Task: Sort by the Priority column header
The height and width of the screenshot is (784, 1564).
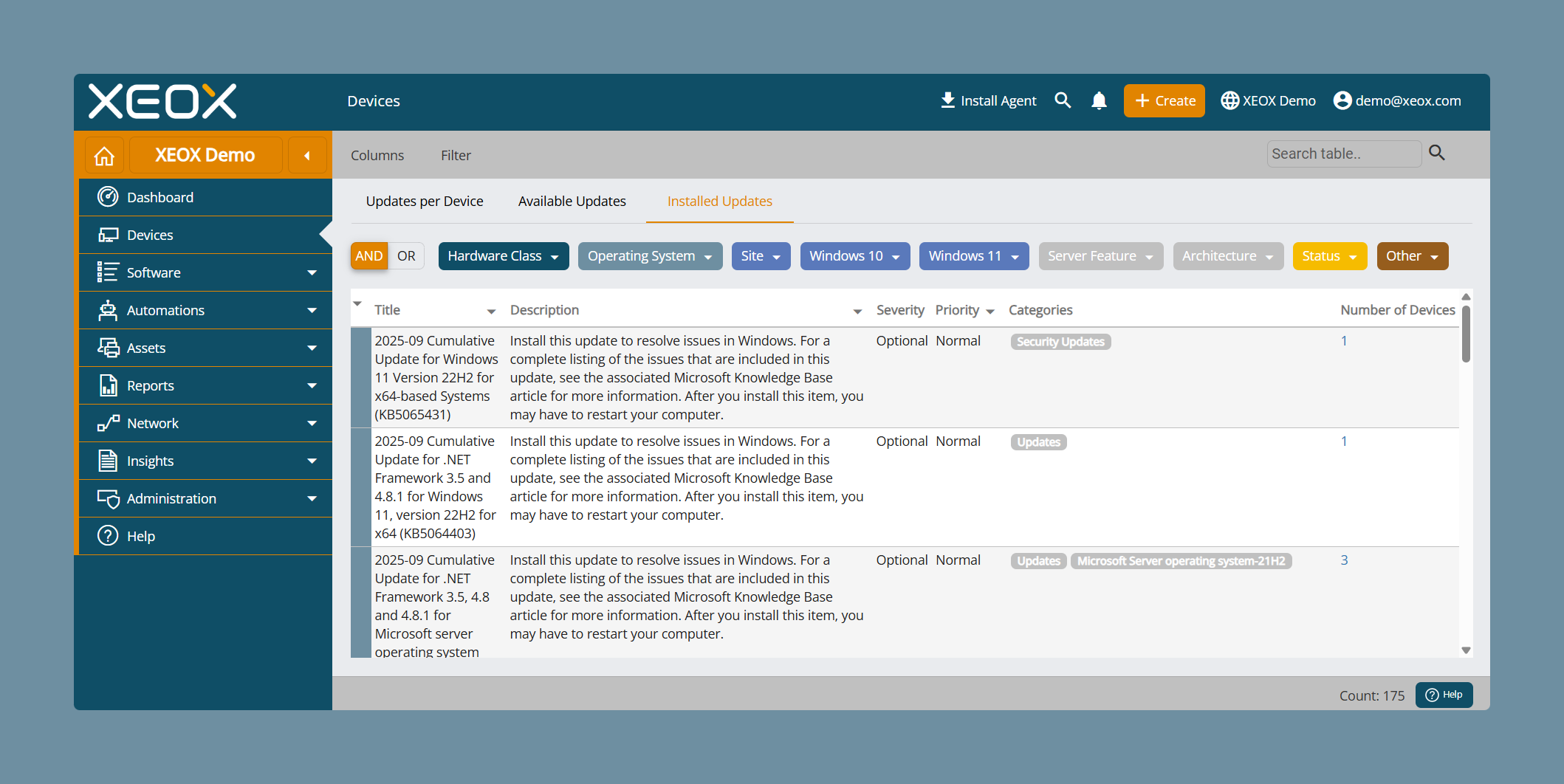Action: point(957,310)
